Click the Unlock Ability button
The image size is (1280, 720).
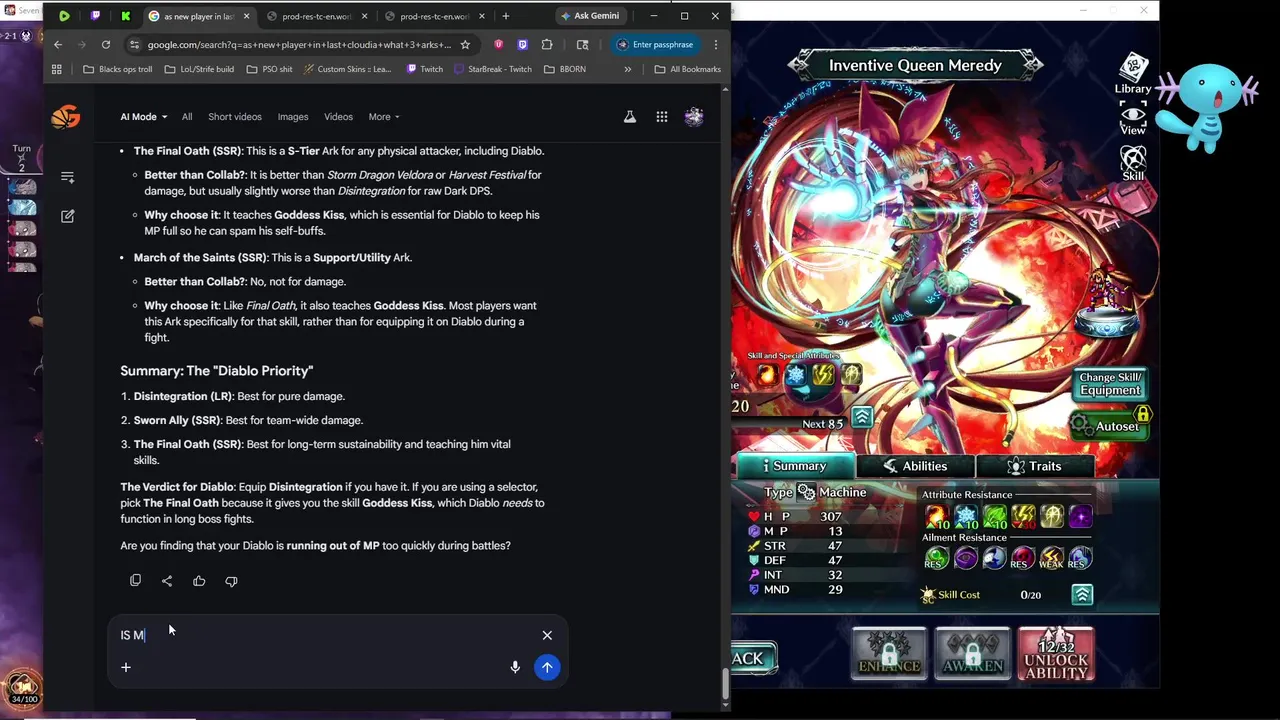(x=1056, y=654)
